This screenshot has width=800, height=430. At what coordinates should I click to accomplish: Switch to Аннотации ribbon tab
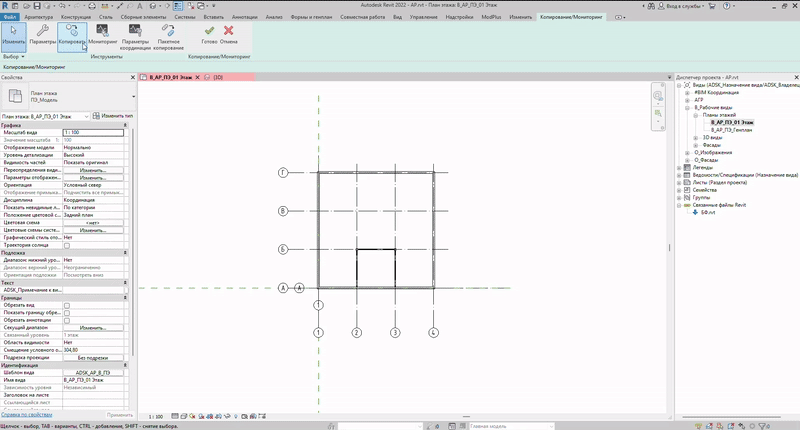tap(244, 17)
